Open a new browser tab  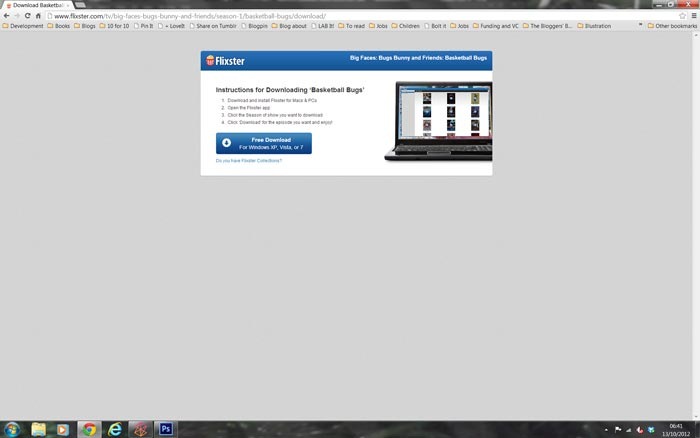80,5
